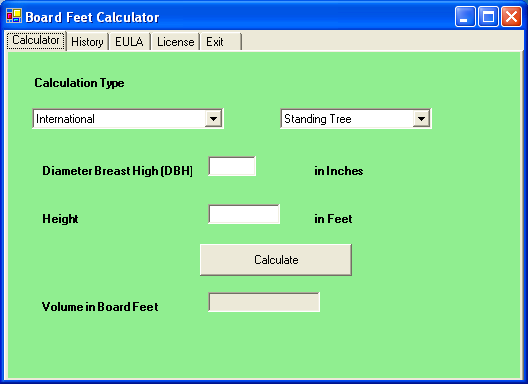Open the History tab

pos(87,42)
